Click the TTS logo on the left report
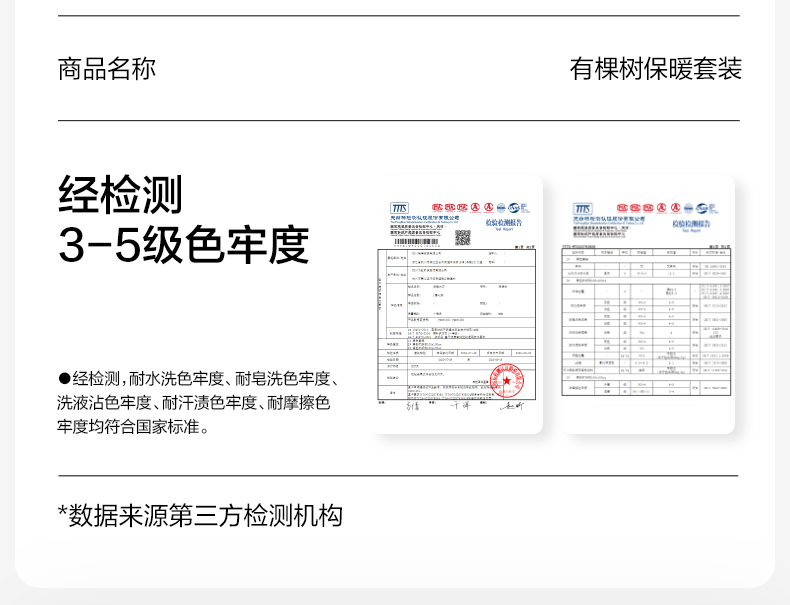The width and height of the screenshot is (790, 605). coord(400,207)
